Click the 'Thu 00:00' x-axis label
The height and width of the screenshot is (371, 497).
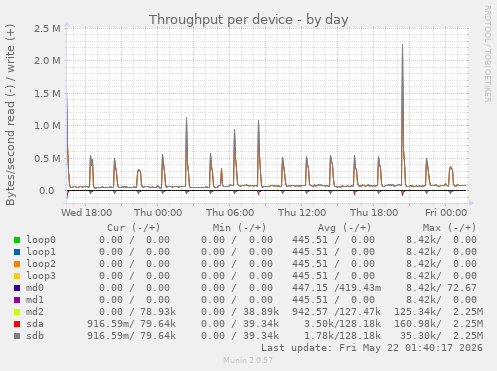pyautogui.click(x=158, y=212)
